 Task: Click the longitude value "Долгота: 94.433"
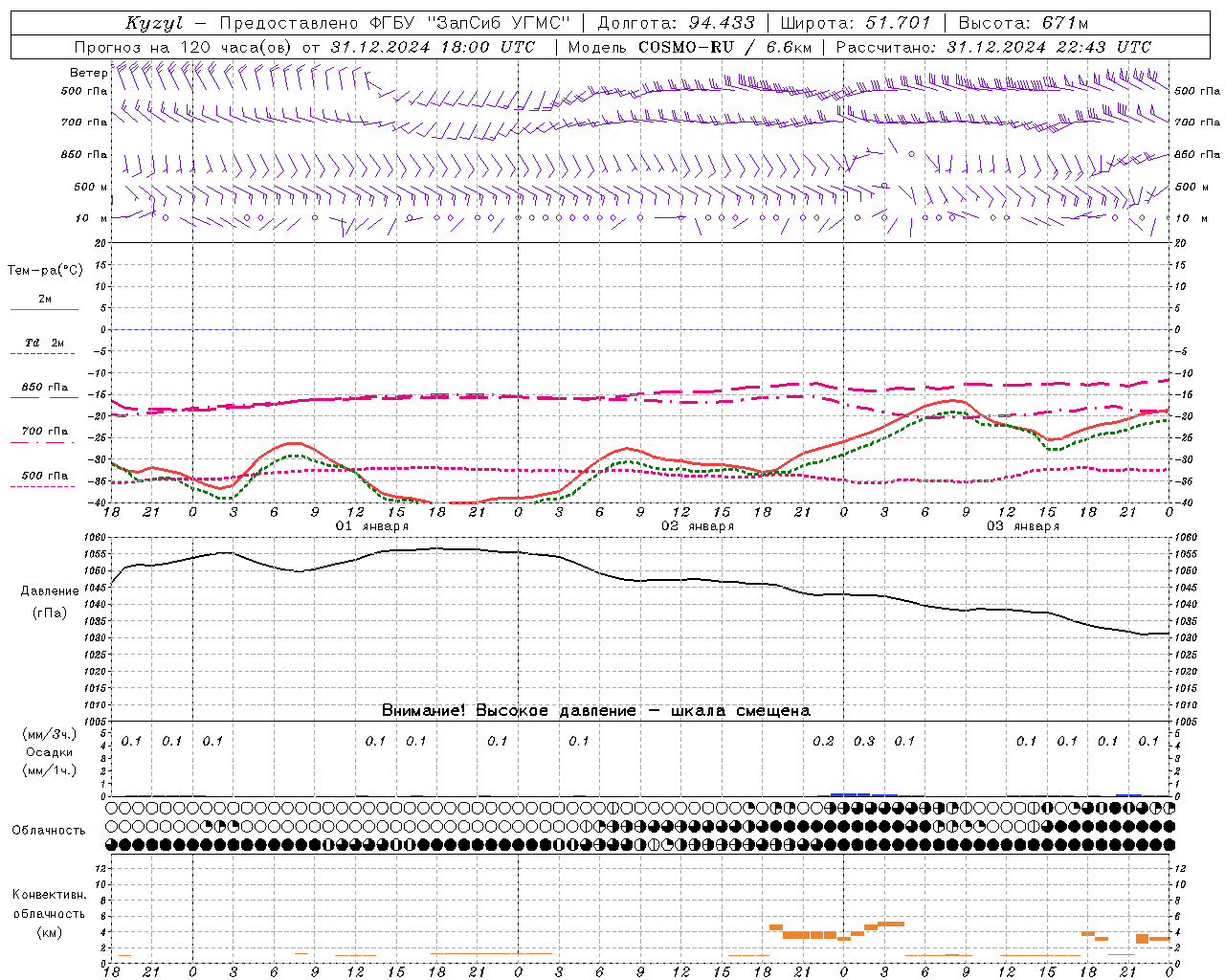(677, 23)
